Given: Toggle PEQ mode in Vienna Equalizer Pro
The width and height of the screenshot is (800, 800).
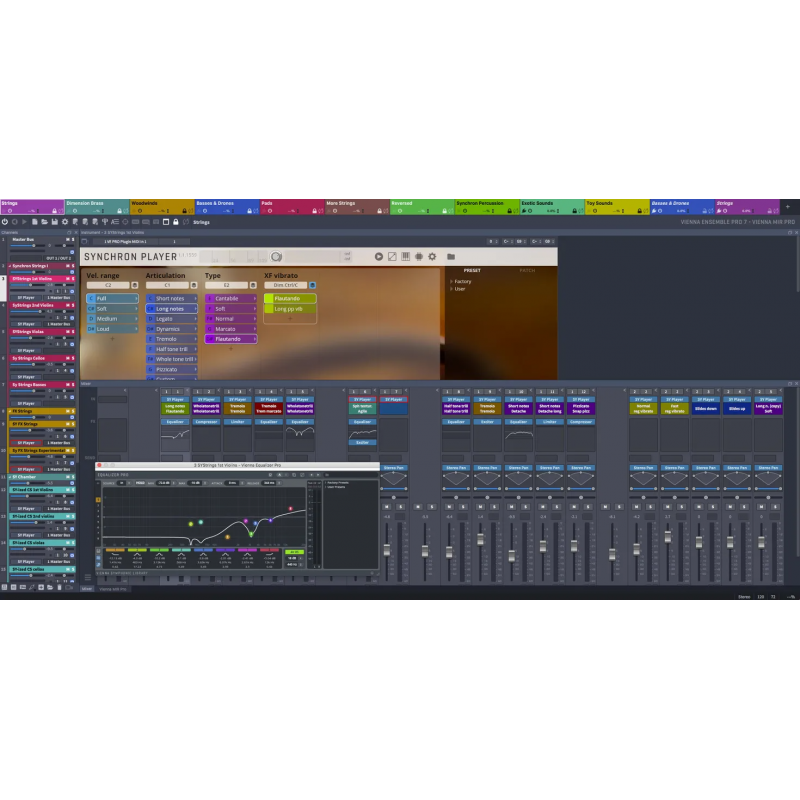Looking at the screenshot, I should pos(140,482).
